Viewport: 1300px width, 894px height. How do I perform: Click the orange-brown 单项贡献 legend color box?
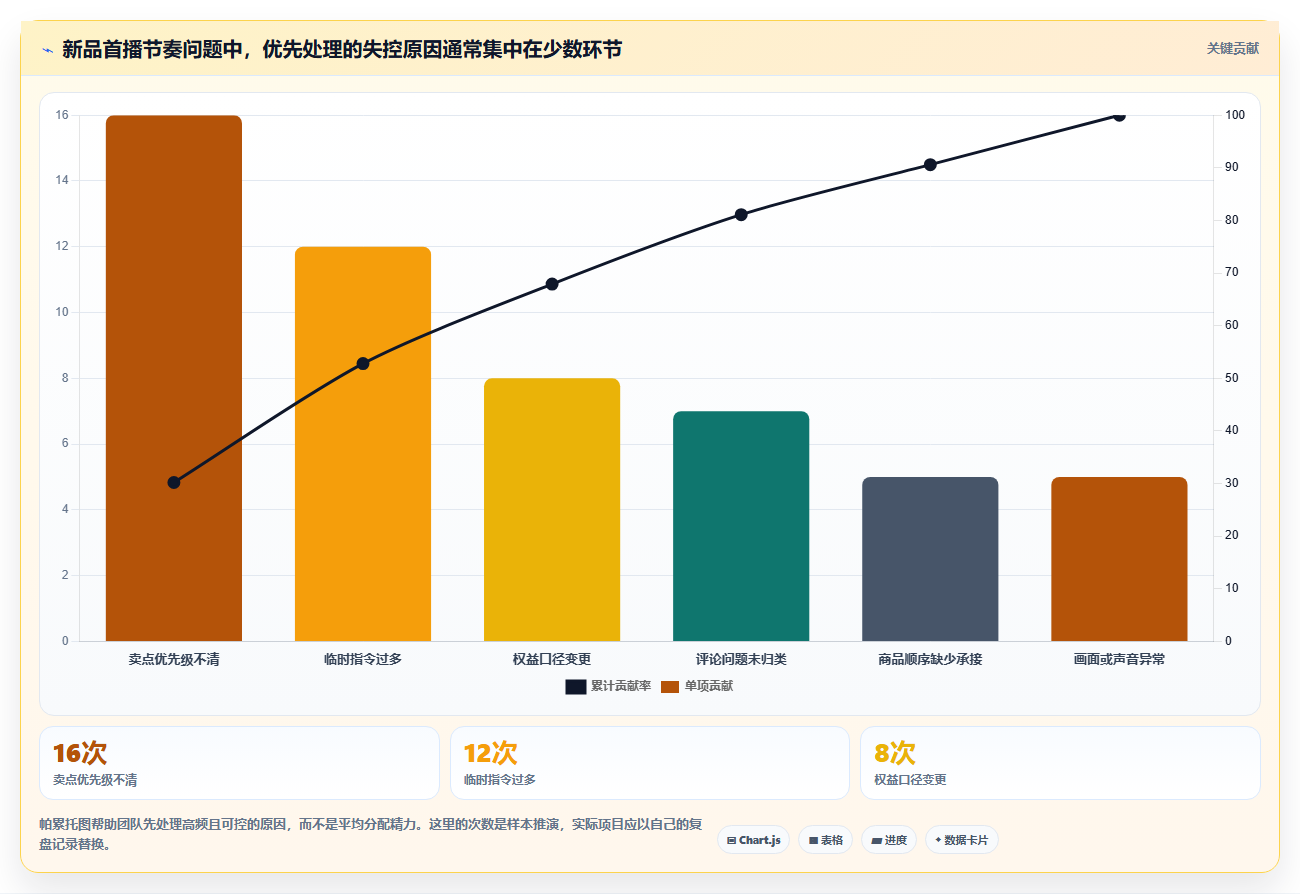coord(670,687)
